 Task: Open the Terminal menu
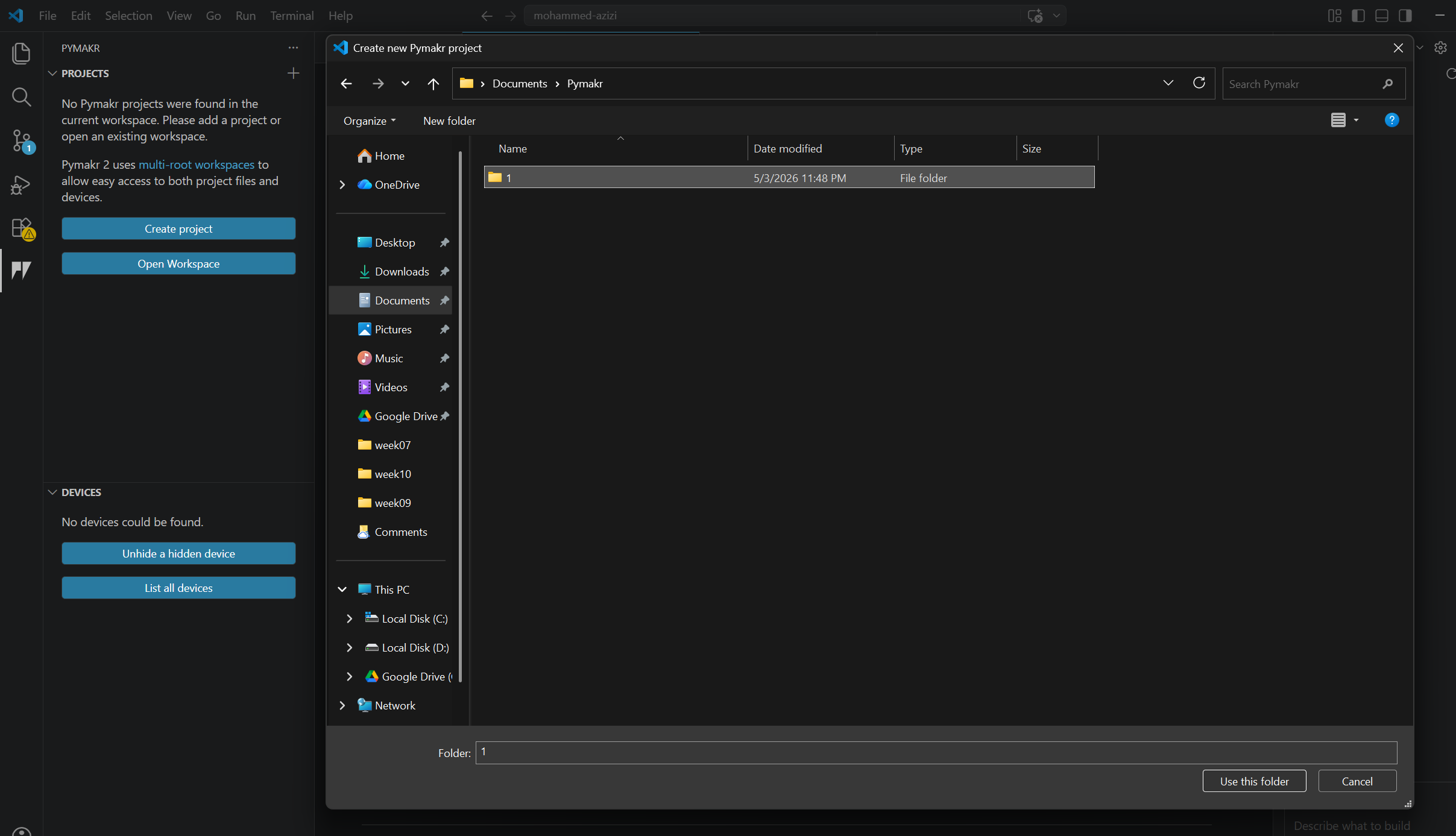(292, 16)
